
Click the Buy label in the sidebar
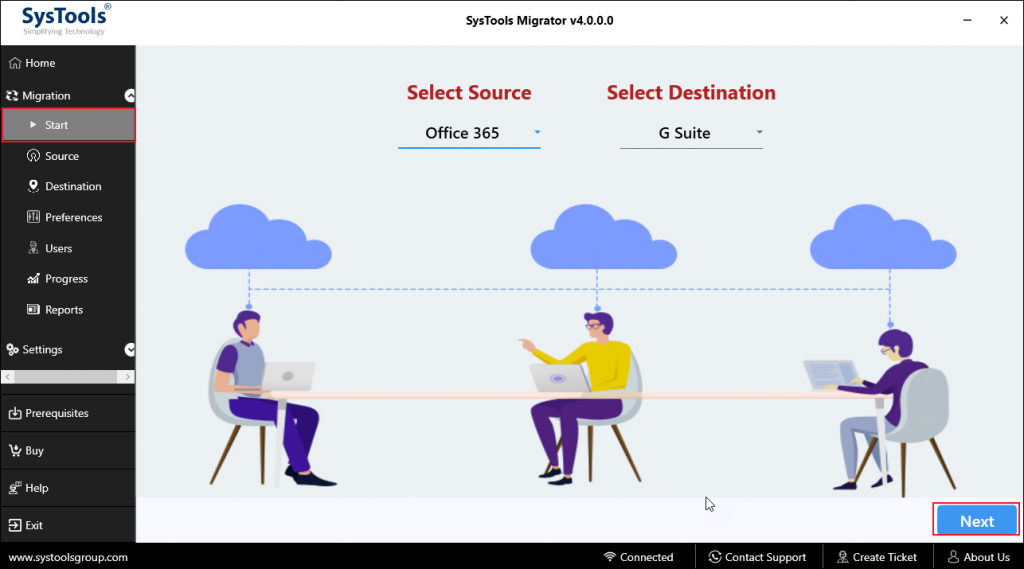pos(35,451)
